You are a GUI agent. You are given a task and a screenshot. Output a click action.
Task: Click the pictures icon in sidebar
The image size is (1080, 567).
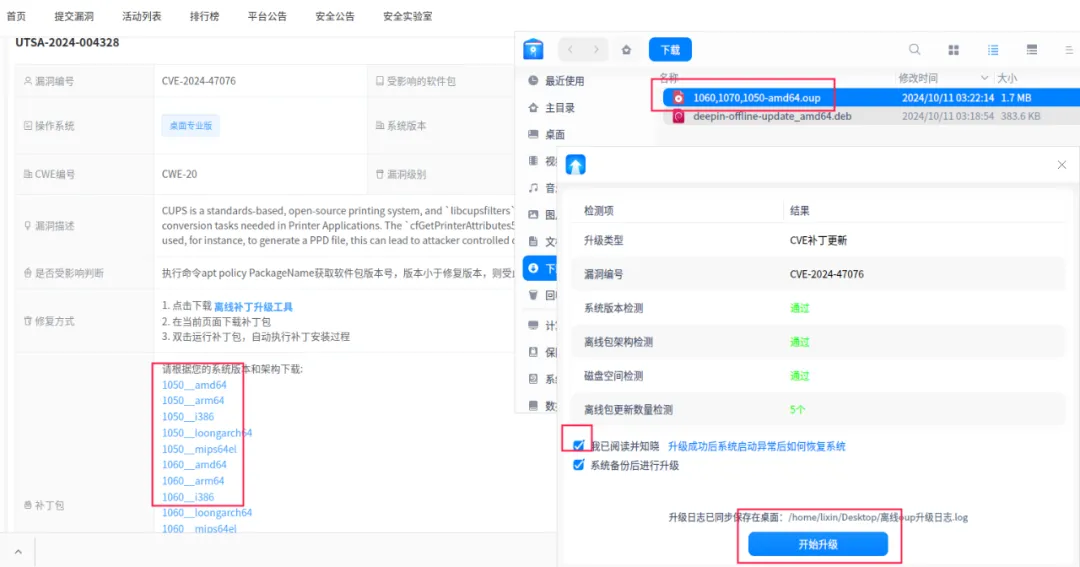click(533, 214)
